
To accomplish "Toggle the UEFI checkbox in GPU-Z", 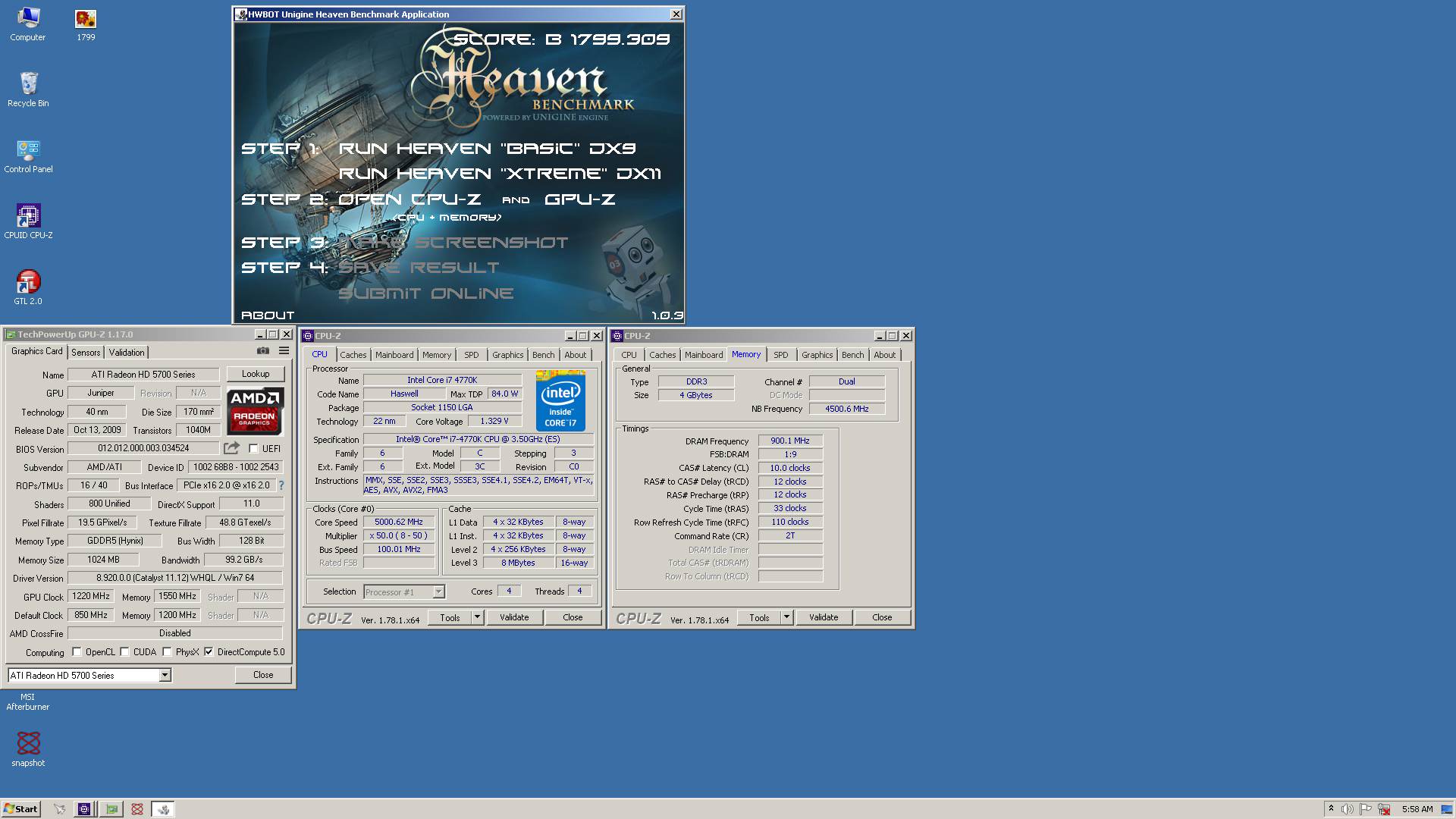I will pyautogui.click(x=253, y=448).
